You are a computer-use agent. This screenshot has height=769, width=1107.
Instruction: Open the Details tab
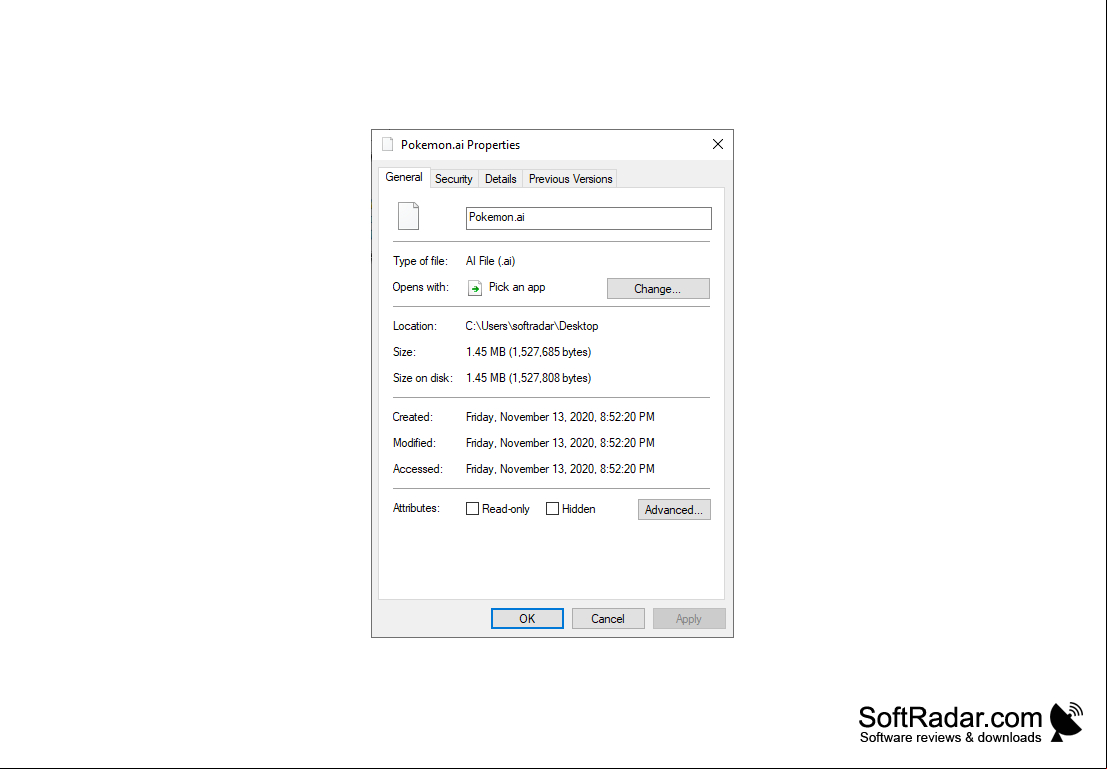pos(501,179)
